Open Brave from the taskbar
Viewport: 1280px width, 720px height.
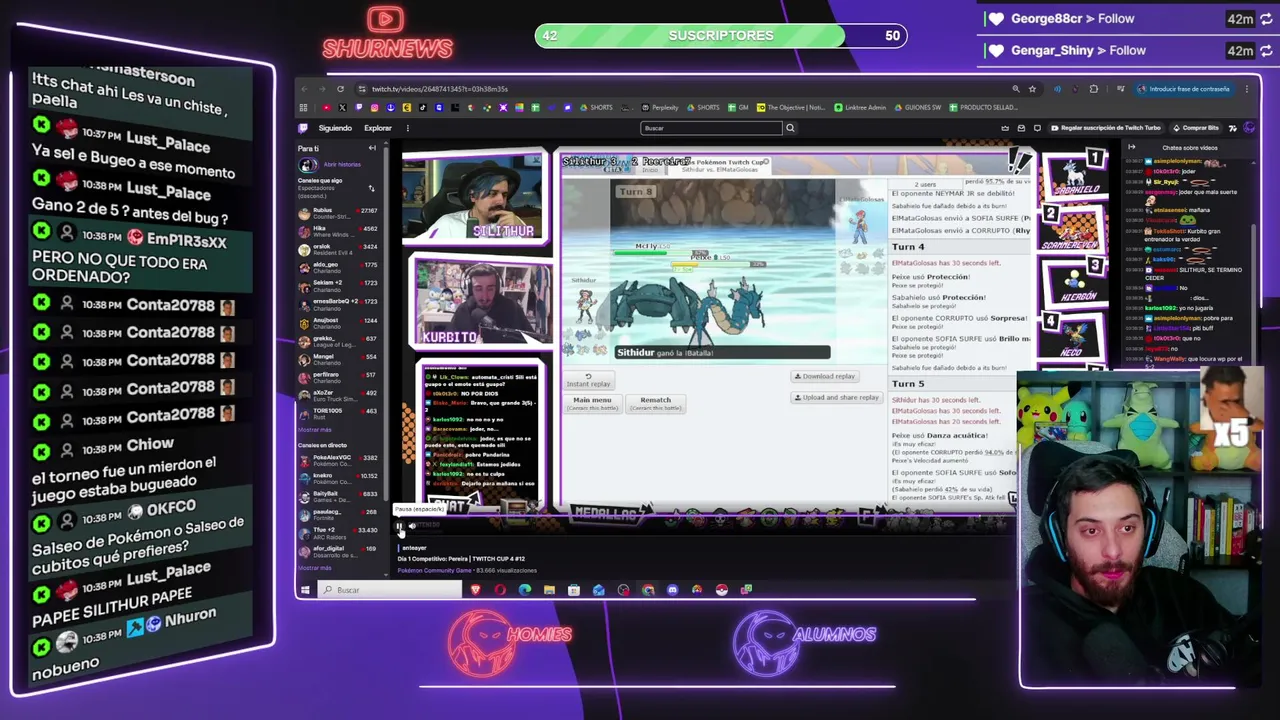(x=476, y=590)
